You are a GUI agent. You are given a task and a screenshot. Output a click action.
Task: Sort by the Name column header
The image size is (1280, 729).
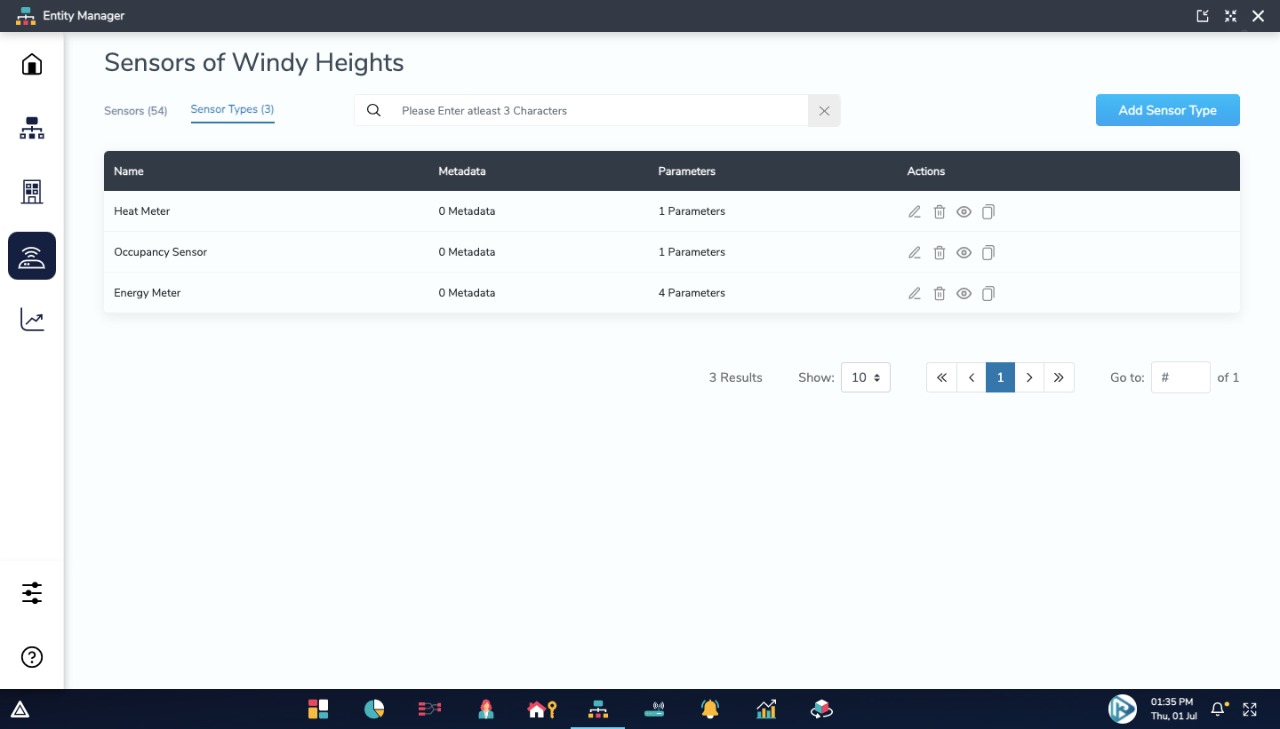(x=129, y=171)
